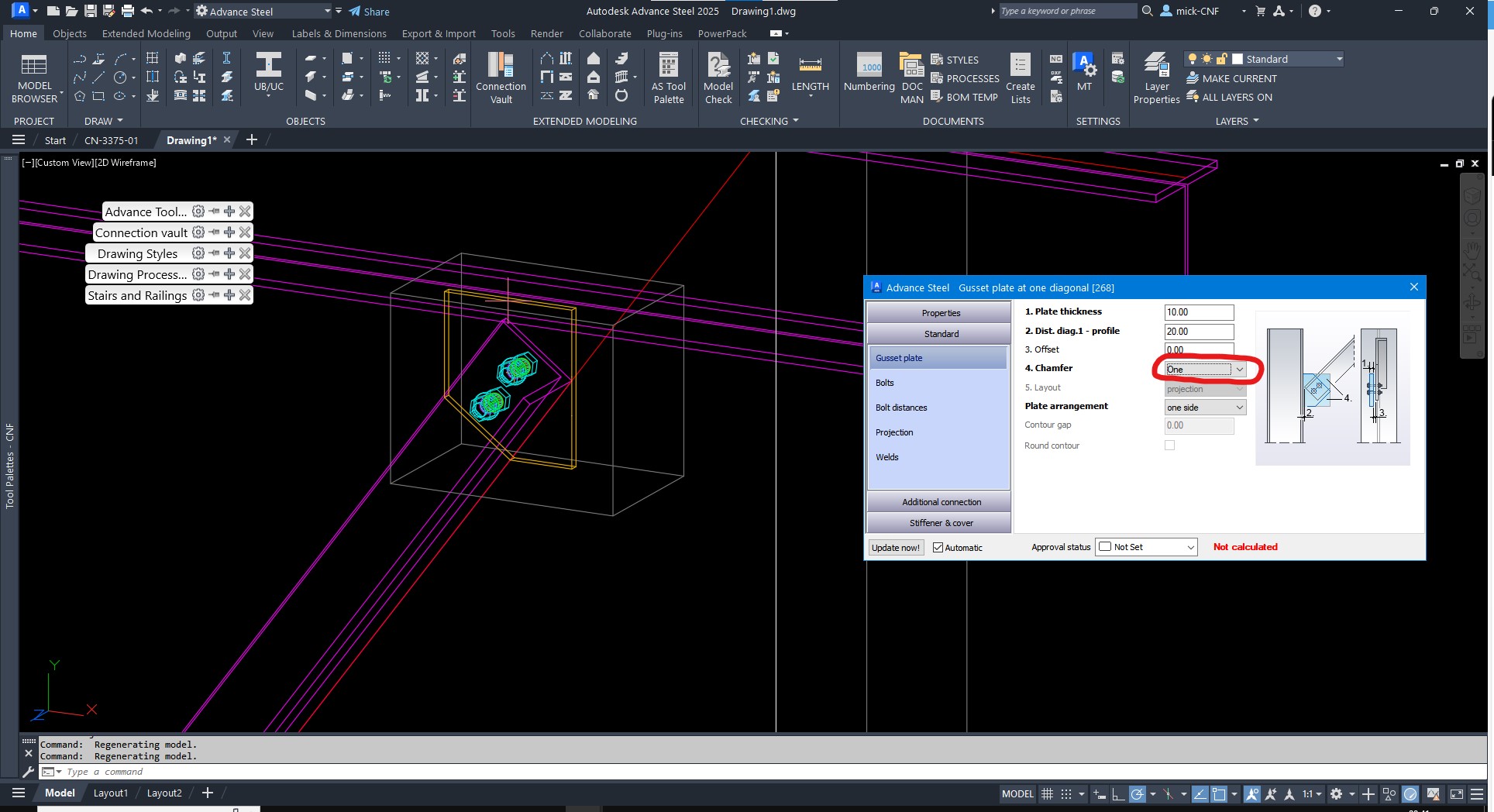Switch to the Extended Modeling ribbon tab
Screen dimensions: 1494x812
coord(146,33)
